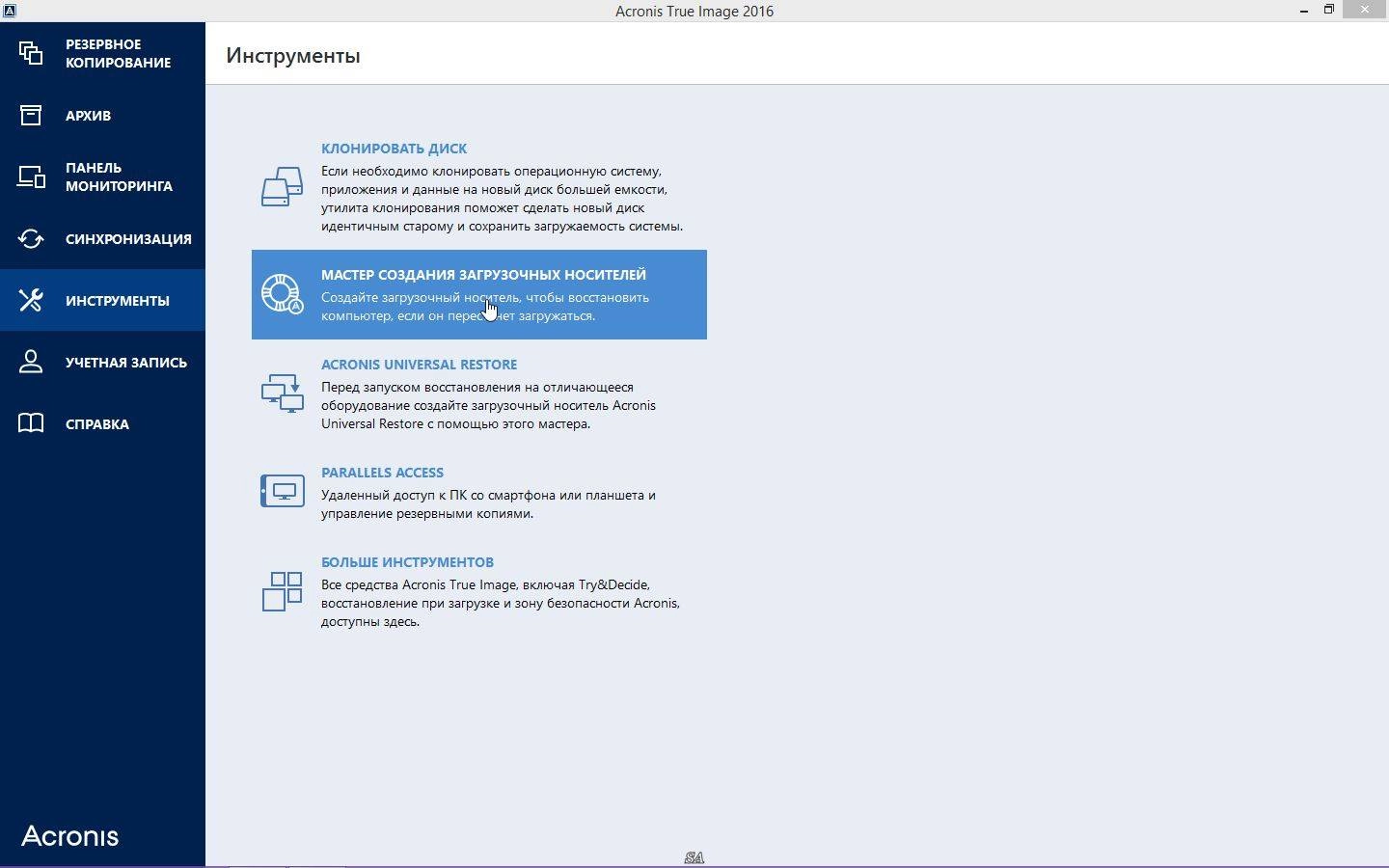Click the Tools wrench icon
Image resolution: width=1389 pixels, height=868 pixels.
pos(31,300)
